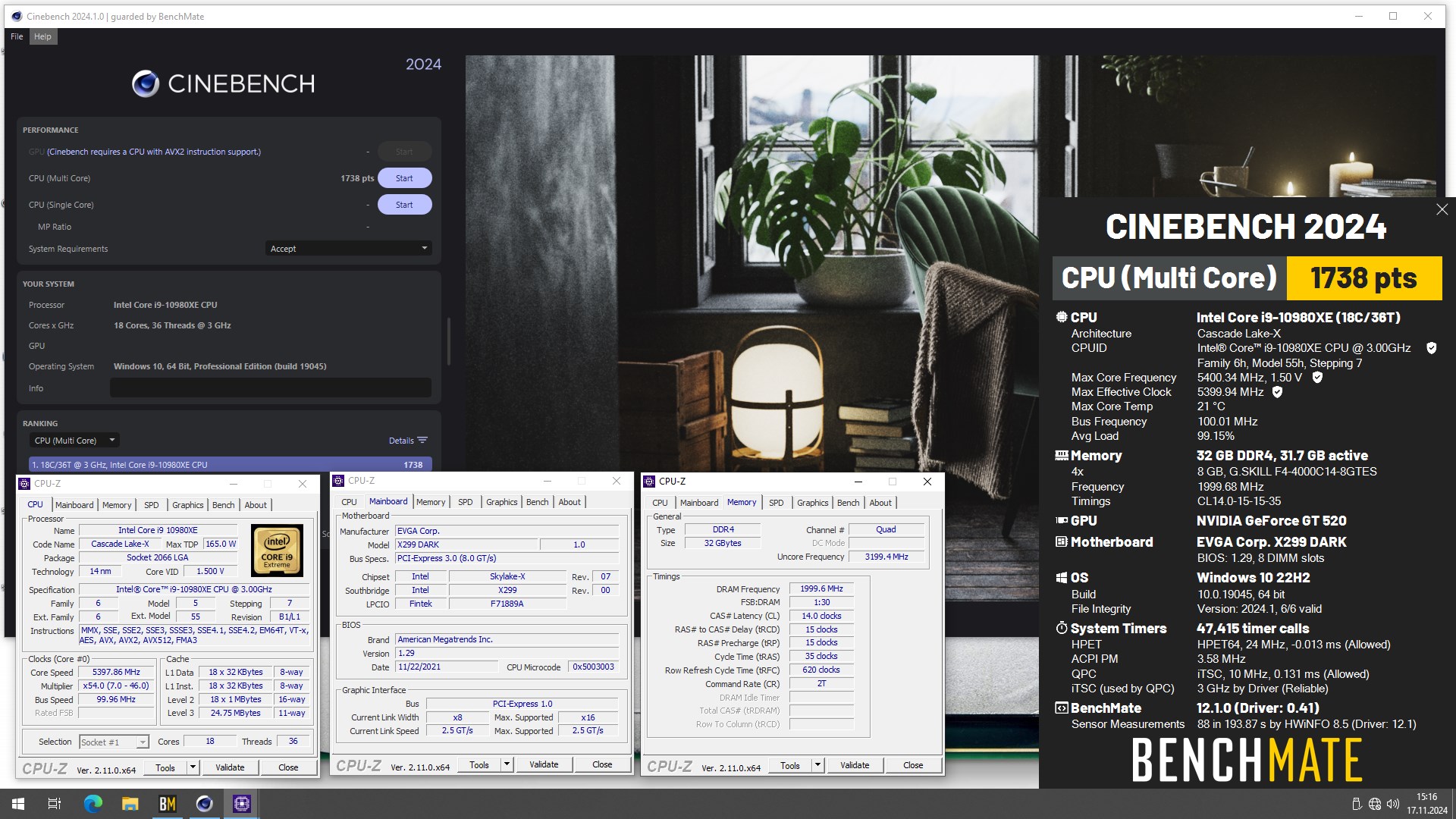The width and height of the screenshot is (1456, 819).
Task: Click the BenchMate CPU section chip icon
Action: coord(1062,317)
